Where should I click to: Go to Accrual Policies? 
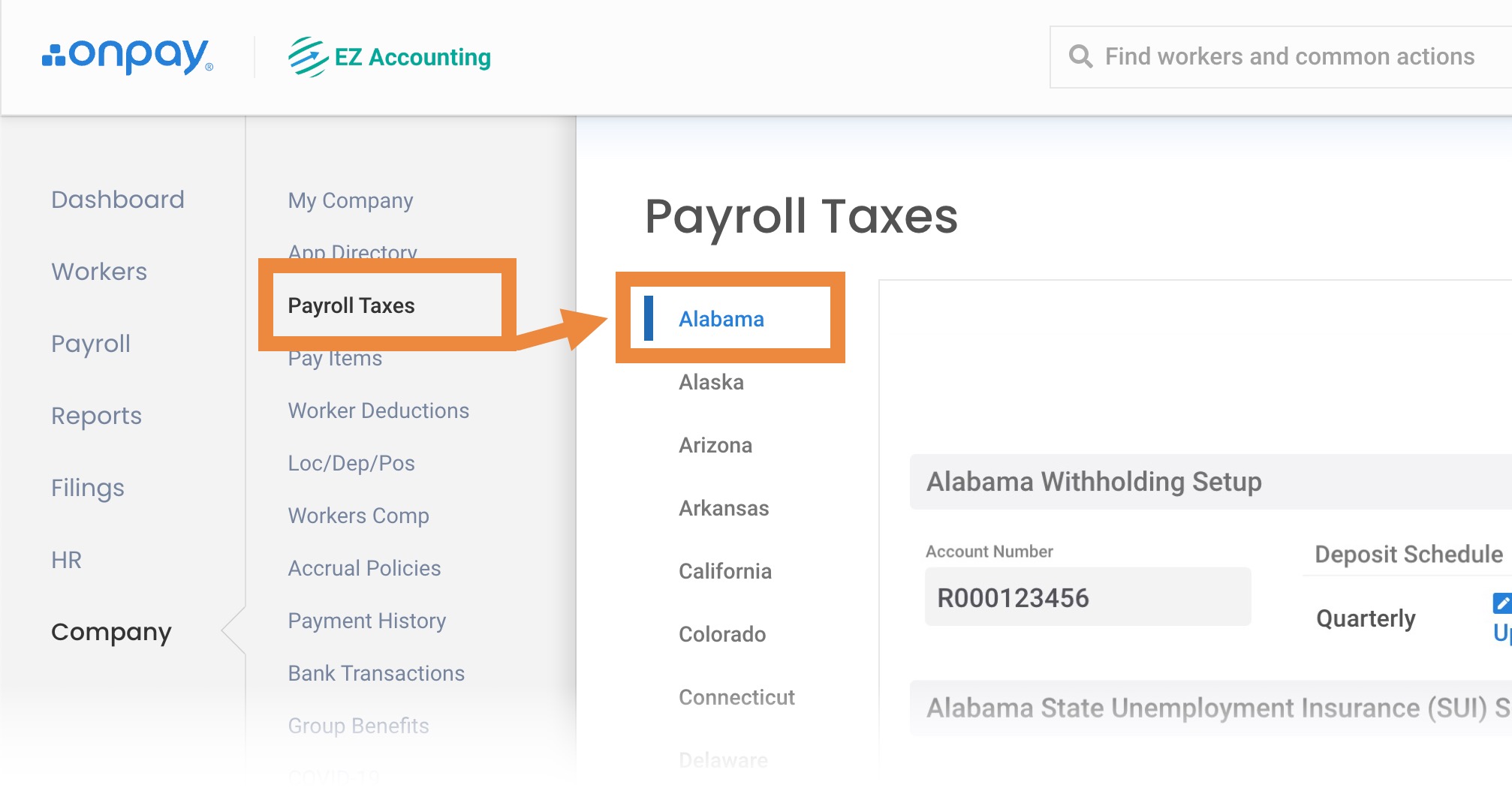364,568
